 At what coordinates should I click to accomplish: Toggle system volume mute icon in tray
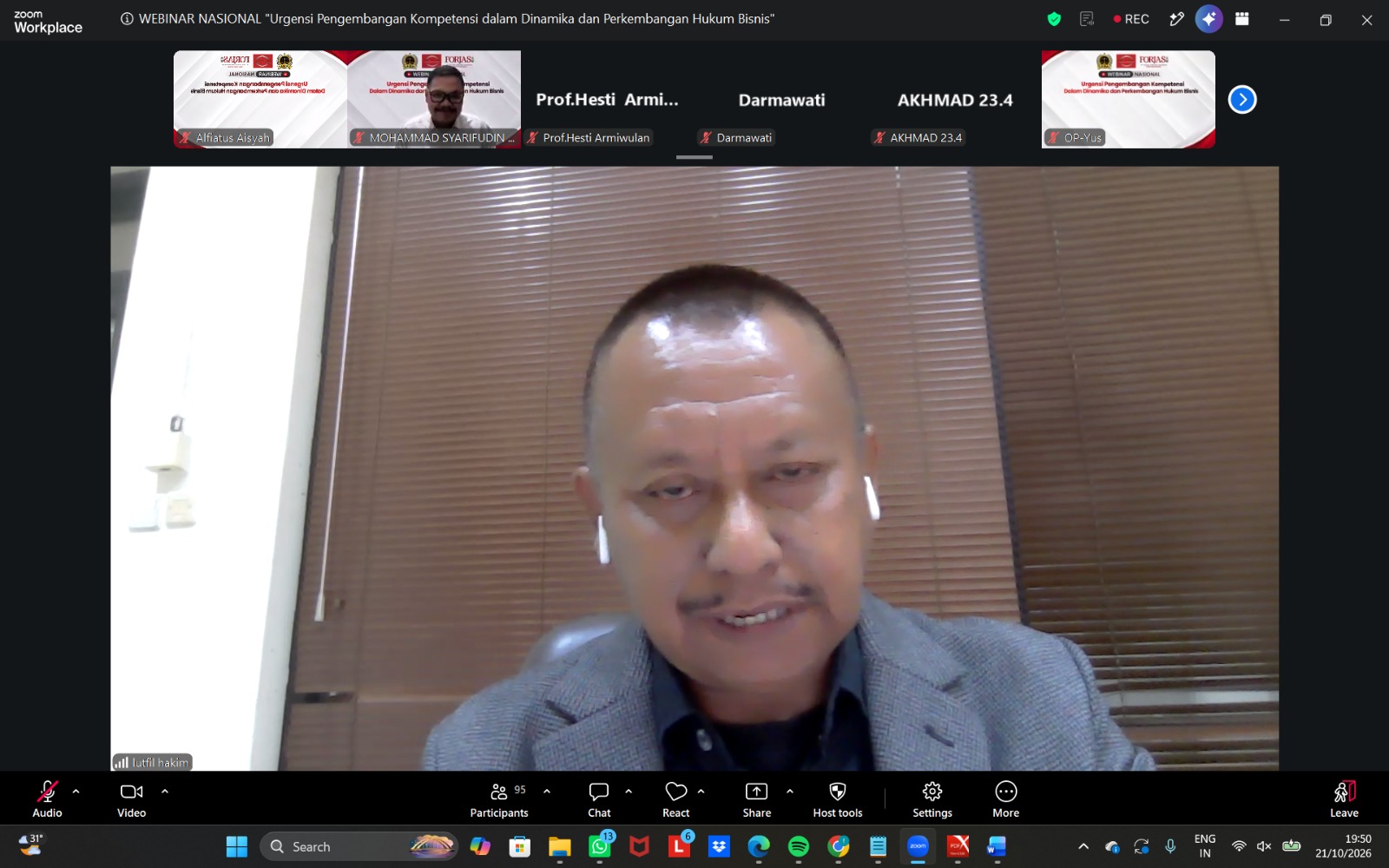click(x=1264, y=846)
